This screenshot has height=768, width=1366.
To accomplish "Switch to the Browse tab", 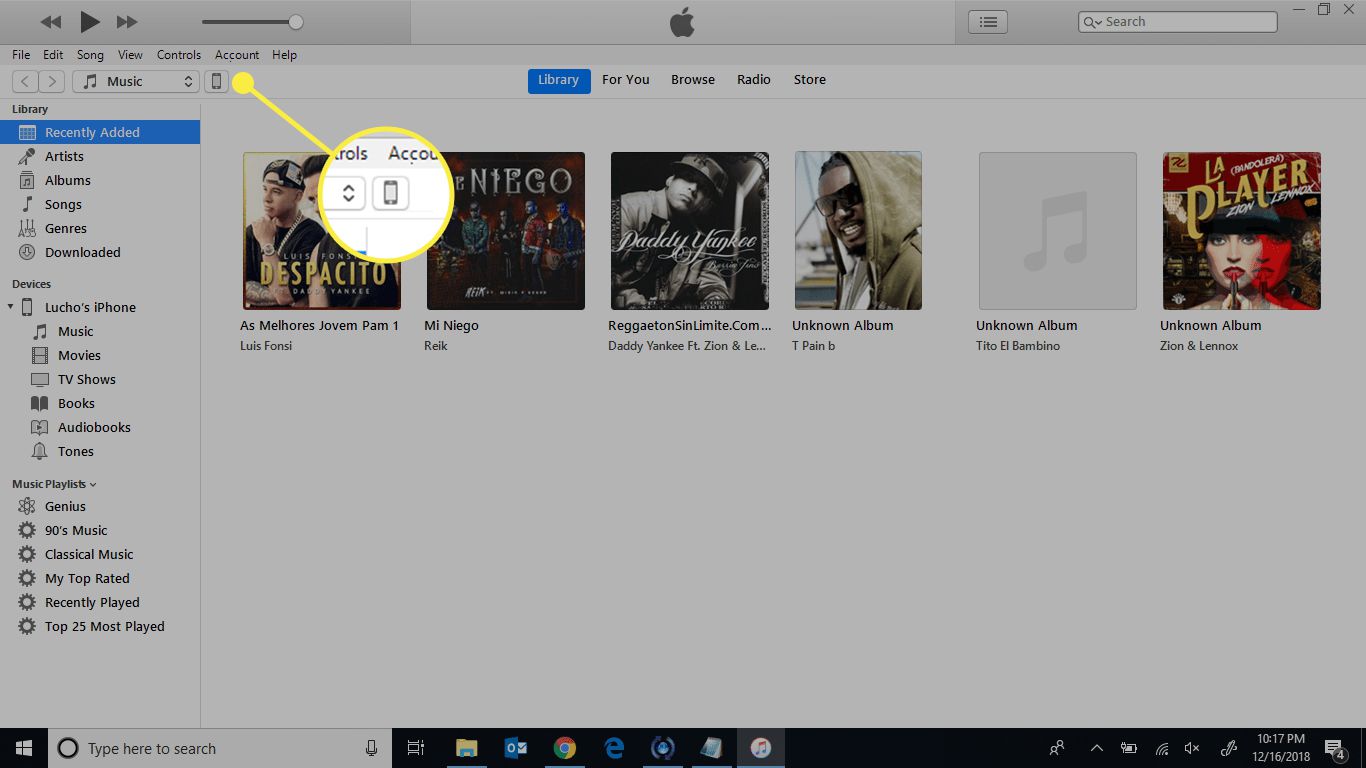I will pyautogui.click(x=693, y=80).
